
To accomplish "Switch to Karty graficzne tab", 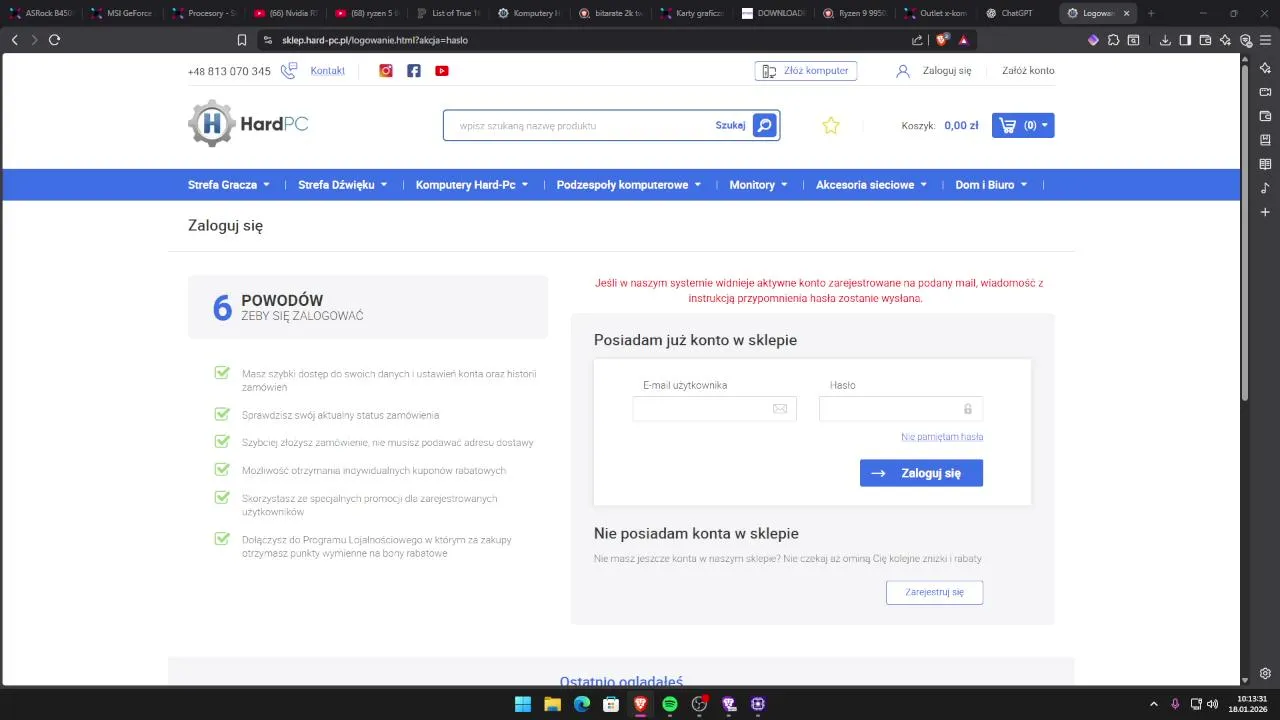I will [x=692, y=13].
